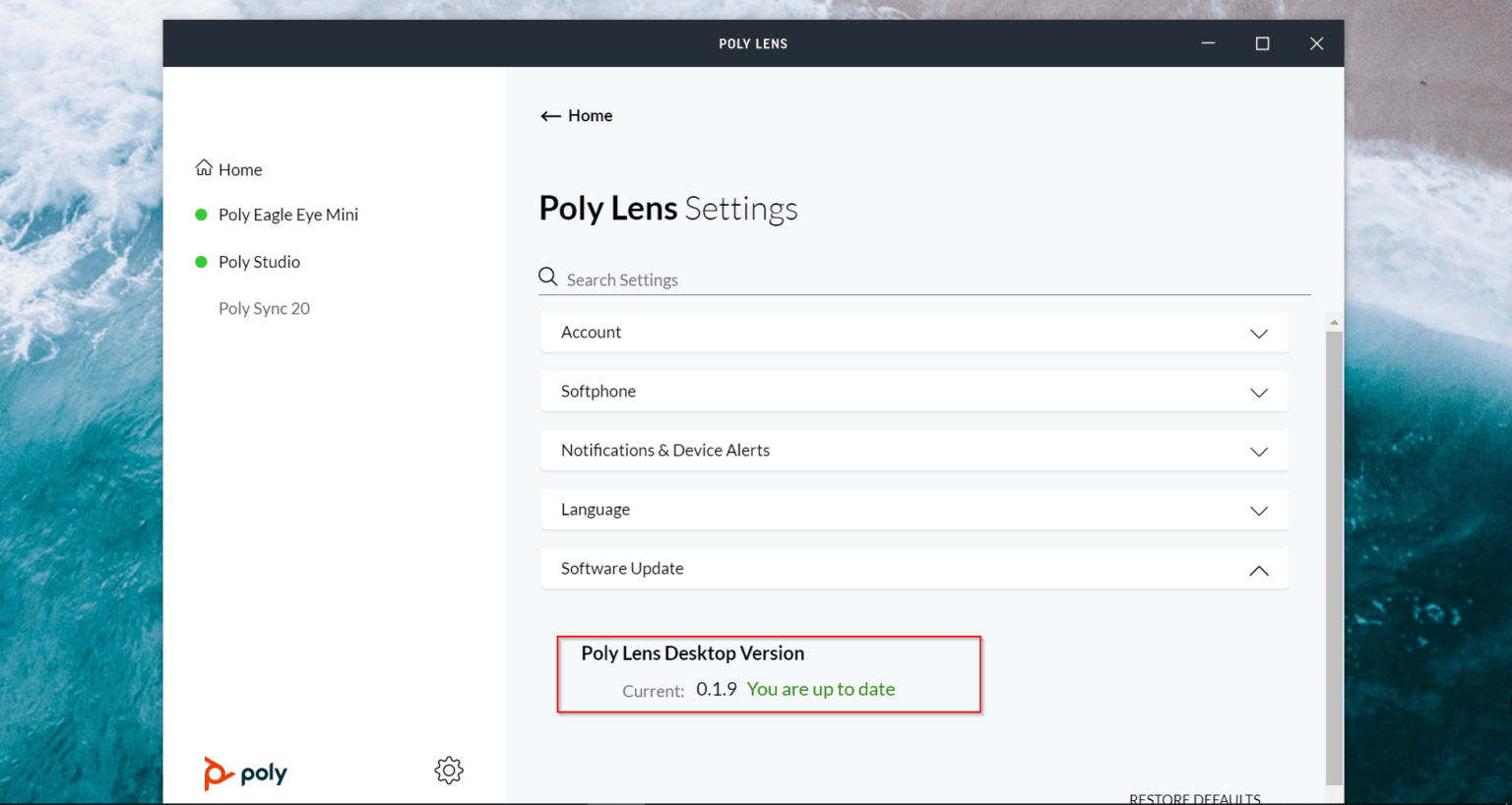
Task: Click the Home house icon in sidebar
Action: pyautogui.click(x=203, y=167)
